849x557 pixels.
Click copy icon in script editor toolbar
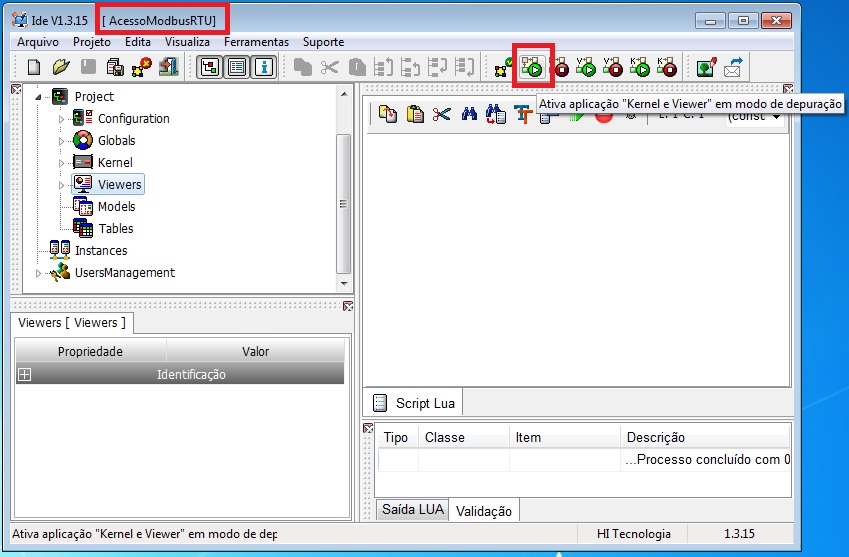[388, 114]
